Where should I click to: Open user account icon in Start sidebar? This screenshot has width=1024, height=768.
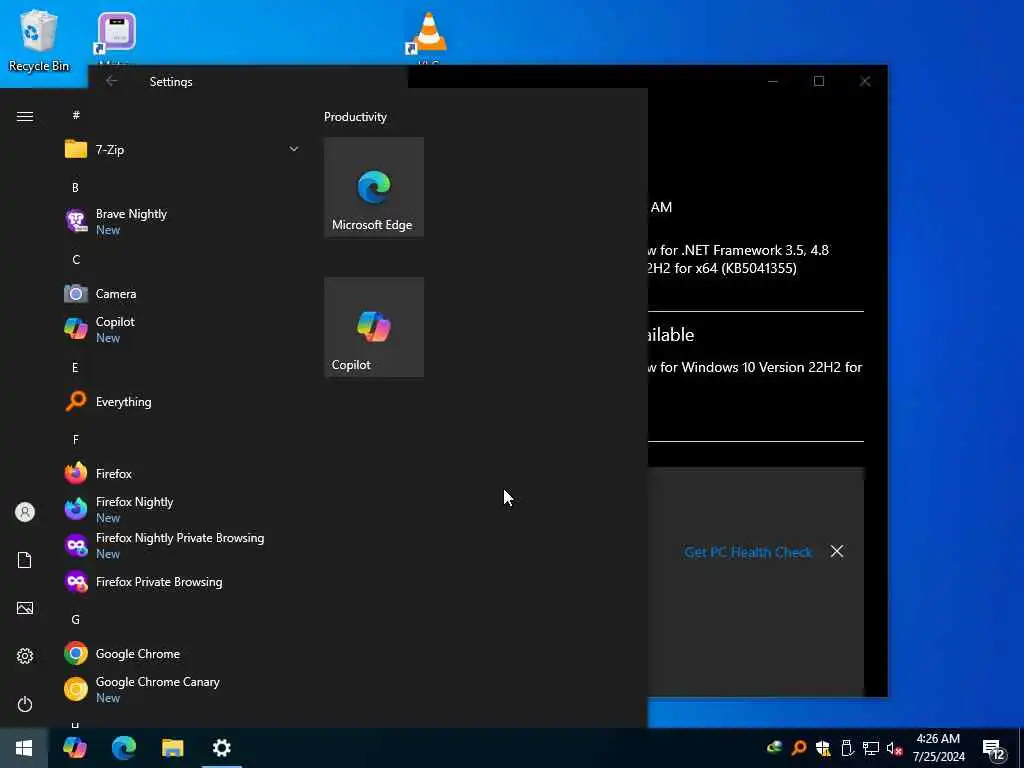(x=25, y=512)
